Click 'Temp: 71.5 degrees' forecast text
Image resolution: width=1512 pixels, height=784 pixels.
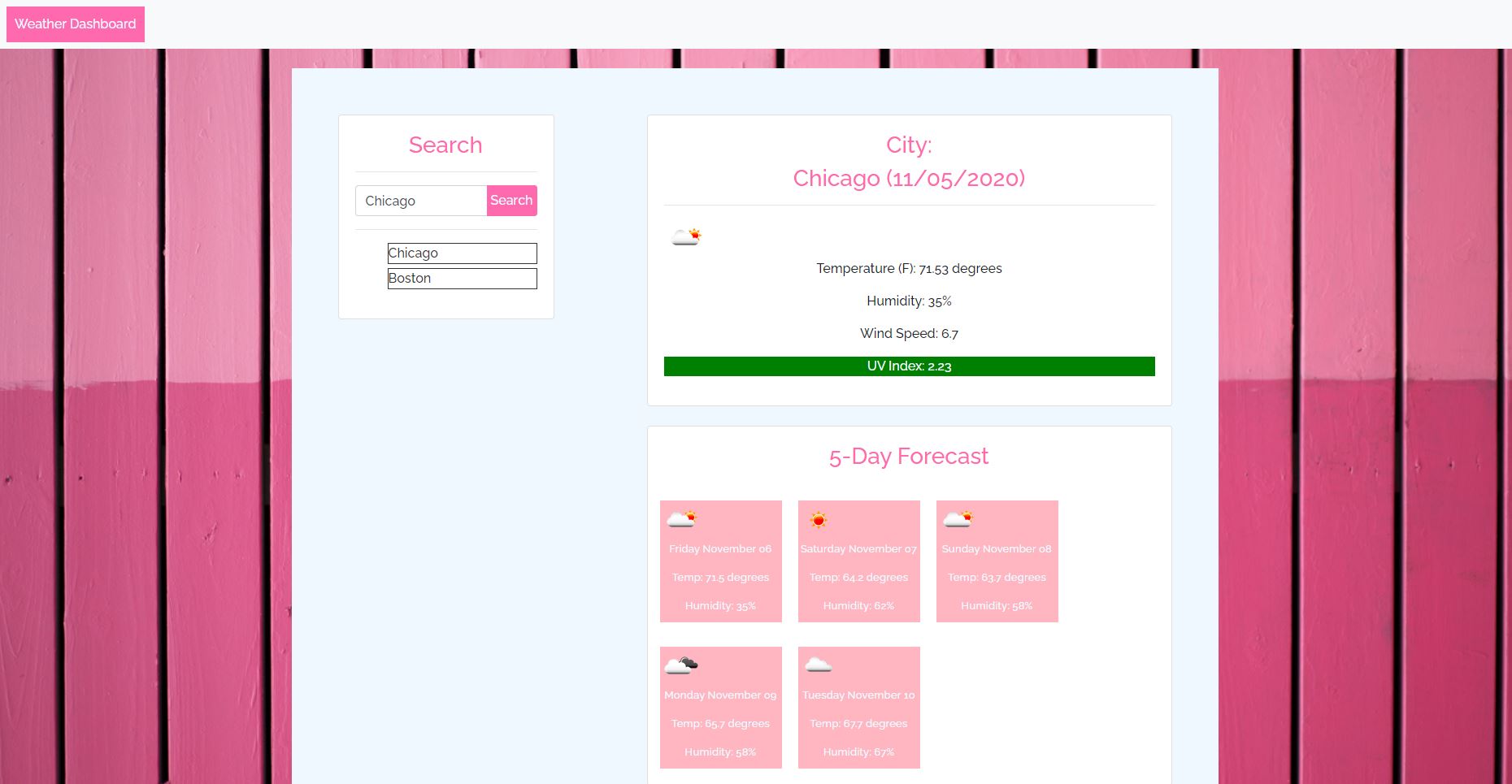point(720,578)
